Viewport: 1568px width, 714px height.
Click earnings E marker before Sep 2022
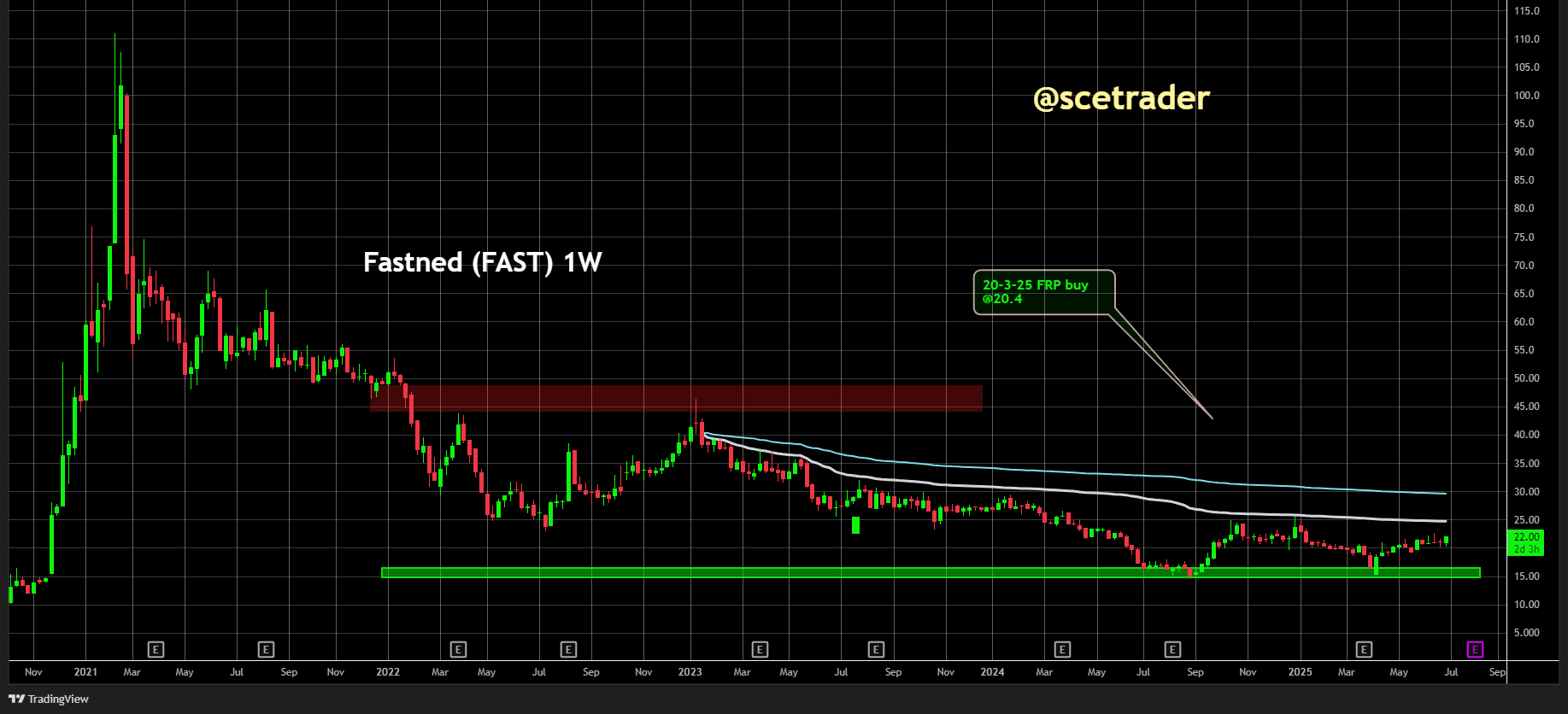[x=569, y=650]
